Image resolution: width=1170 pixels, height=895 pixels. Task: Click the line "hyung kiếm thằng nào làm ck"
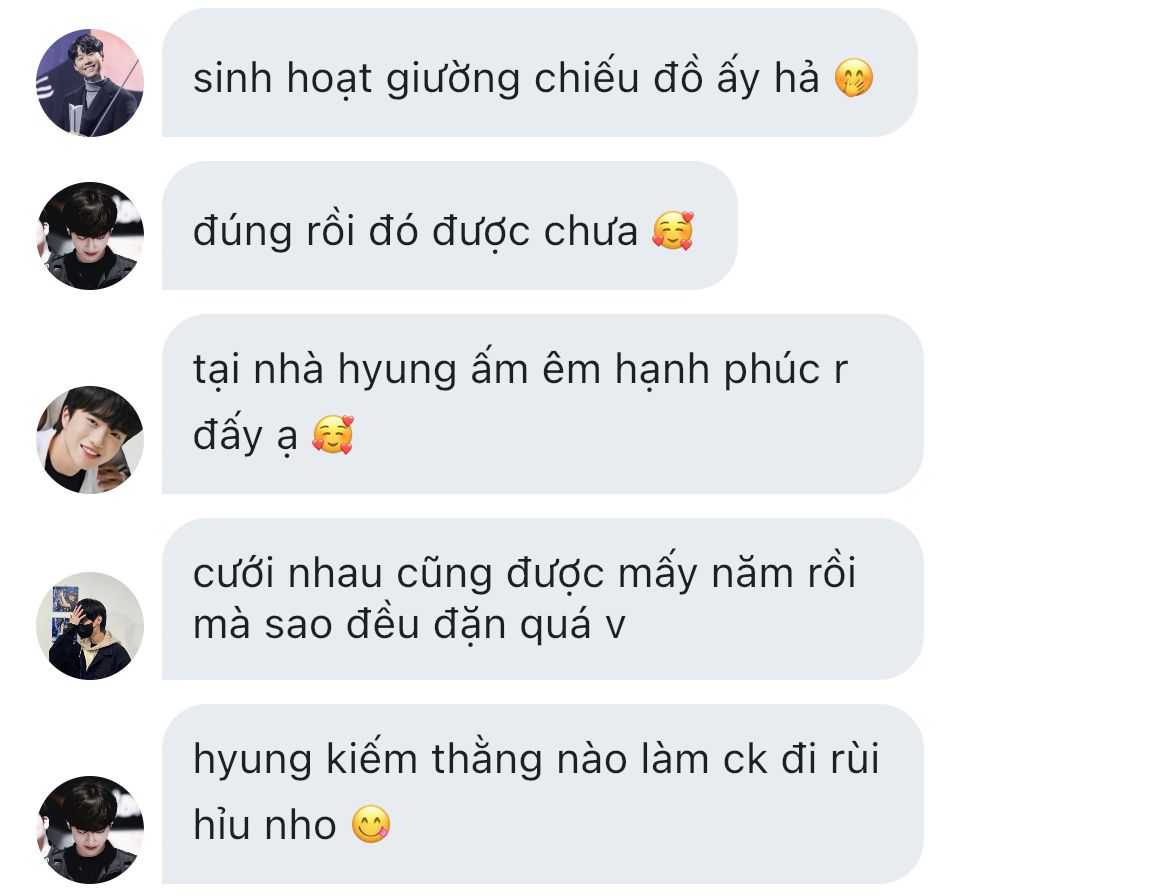click(536, 760)
